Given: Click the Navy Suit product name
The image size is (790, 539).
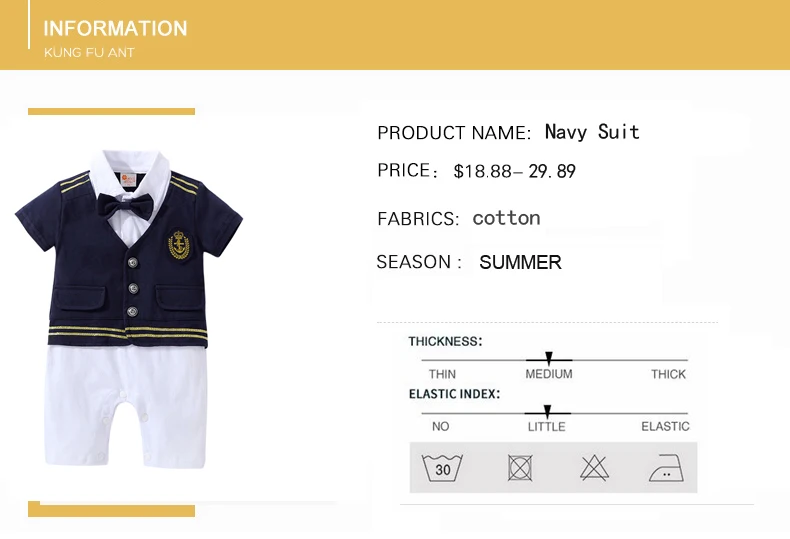Looking at the screenshot, I should tap(592, 132).
